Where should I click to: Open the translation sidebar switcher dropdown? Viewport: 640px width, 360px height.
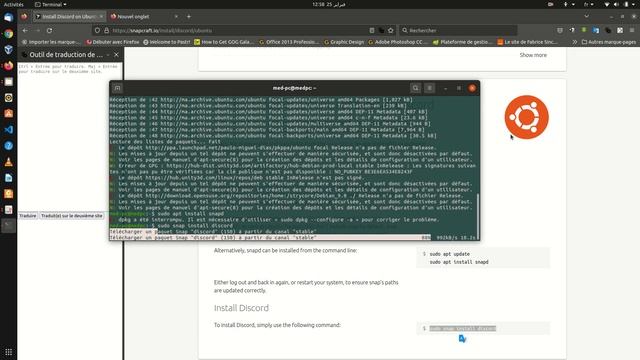point(108,55)
